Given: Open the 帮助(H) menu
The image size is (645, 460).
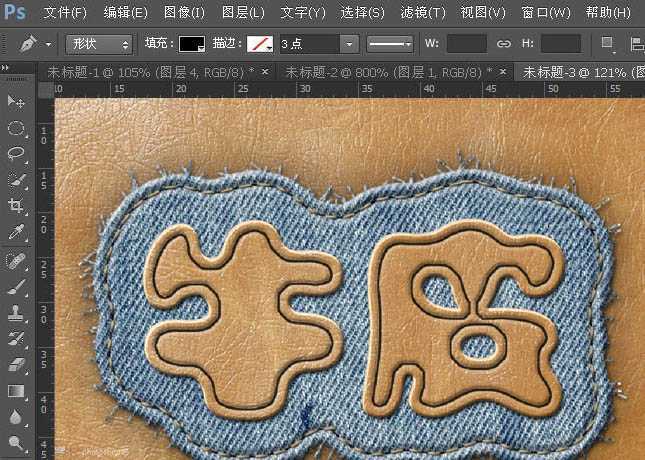Looking at the screenshot, I should click(x=608, y=13).
